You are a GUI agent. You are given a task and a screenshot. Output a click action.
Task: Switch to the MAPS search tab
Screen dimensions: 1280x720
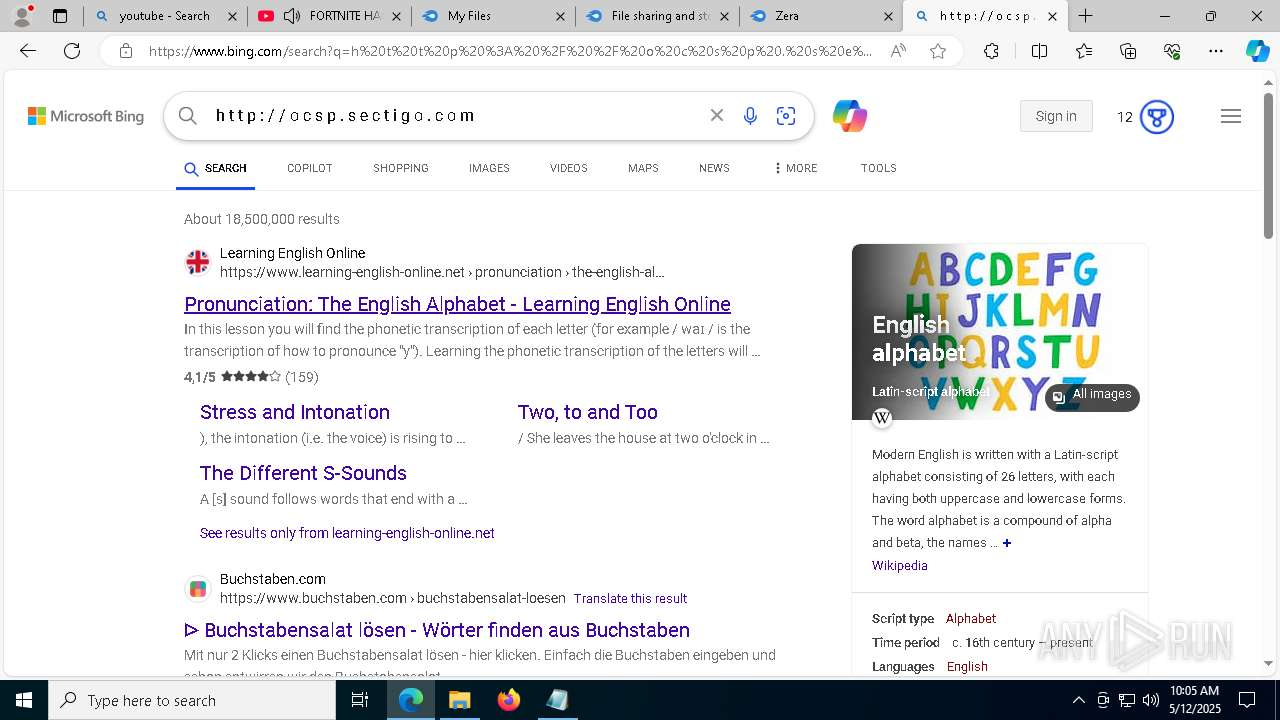coord(643,168)
